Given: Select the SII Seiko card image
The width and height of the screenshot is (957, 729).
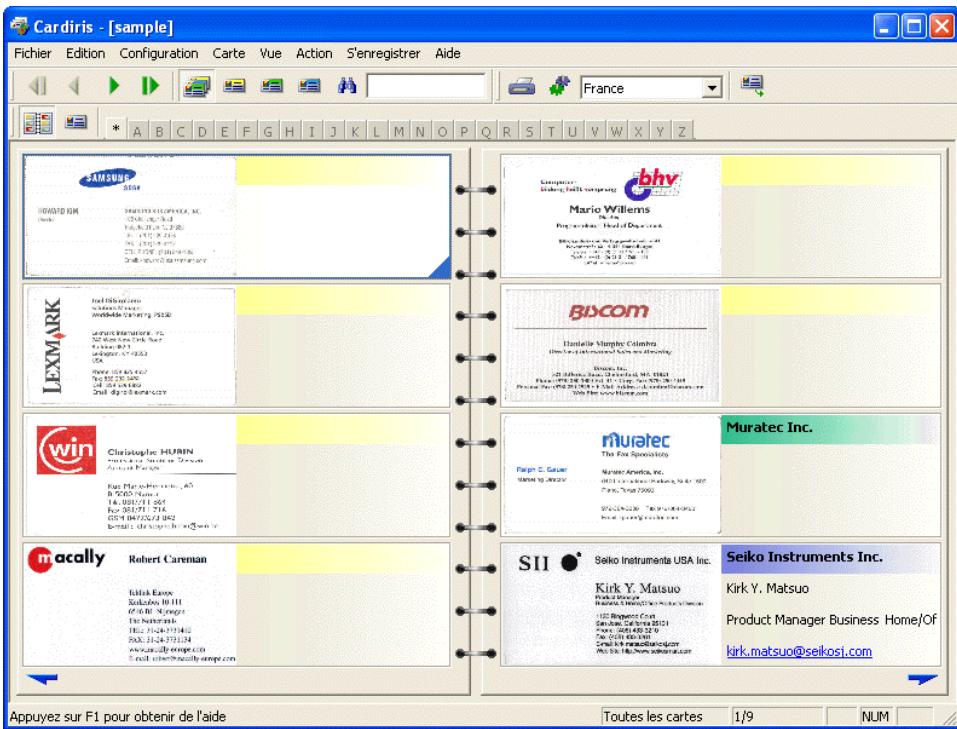Looking at the screenshot, I should pyautogui.click(x=611, y=604).
